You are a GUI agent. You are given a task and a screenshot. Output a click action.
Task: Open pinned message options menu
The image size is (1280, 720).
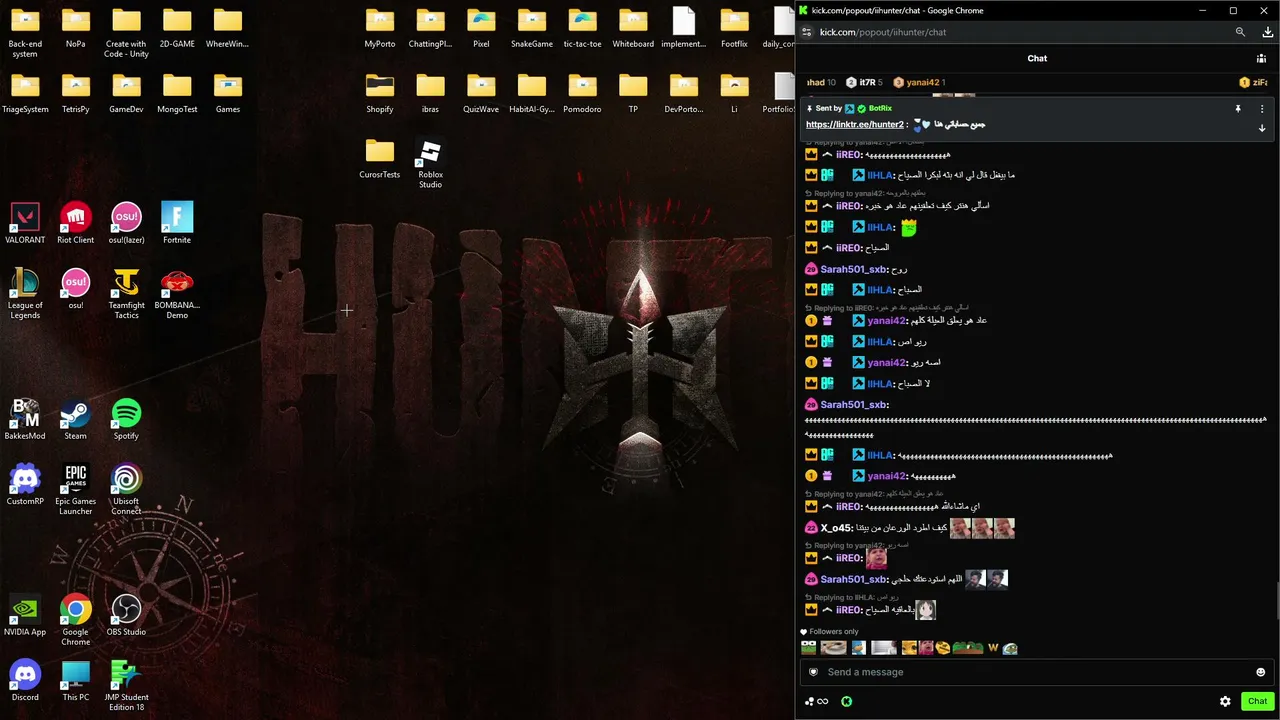1262,109
